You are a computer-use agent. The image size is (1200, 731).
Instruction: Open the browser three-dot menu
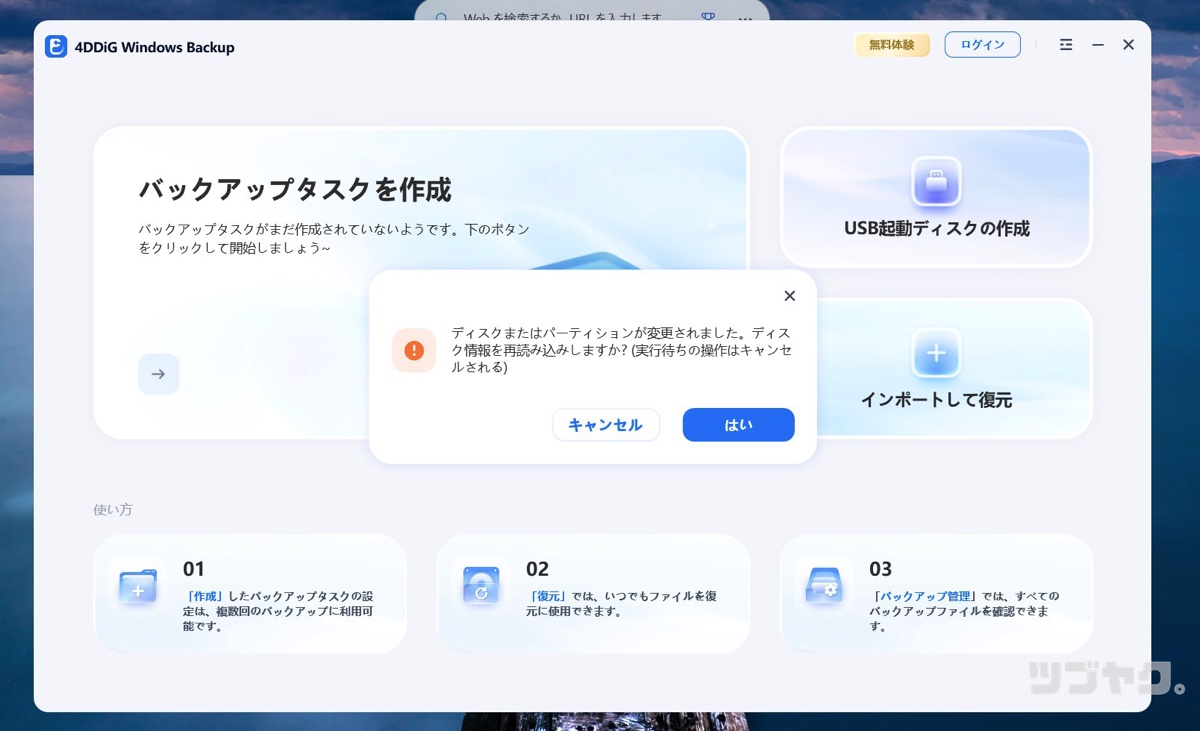[744, 17]
